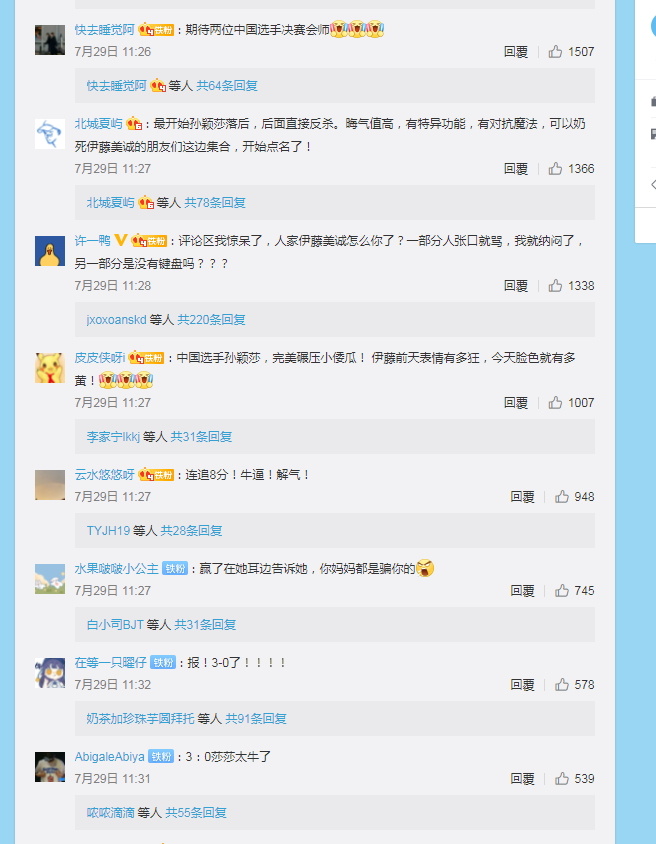Click thumbs-up on 许一鸭's comment

pos(555,286)
